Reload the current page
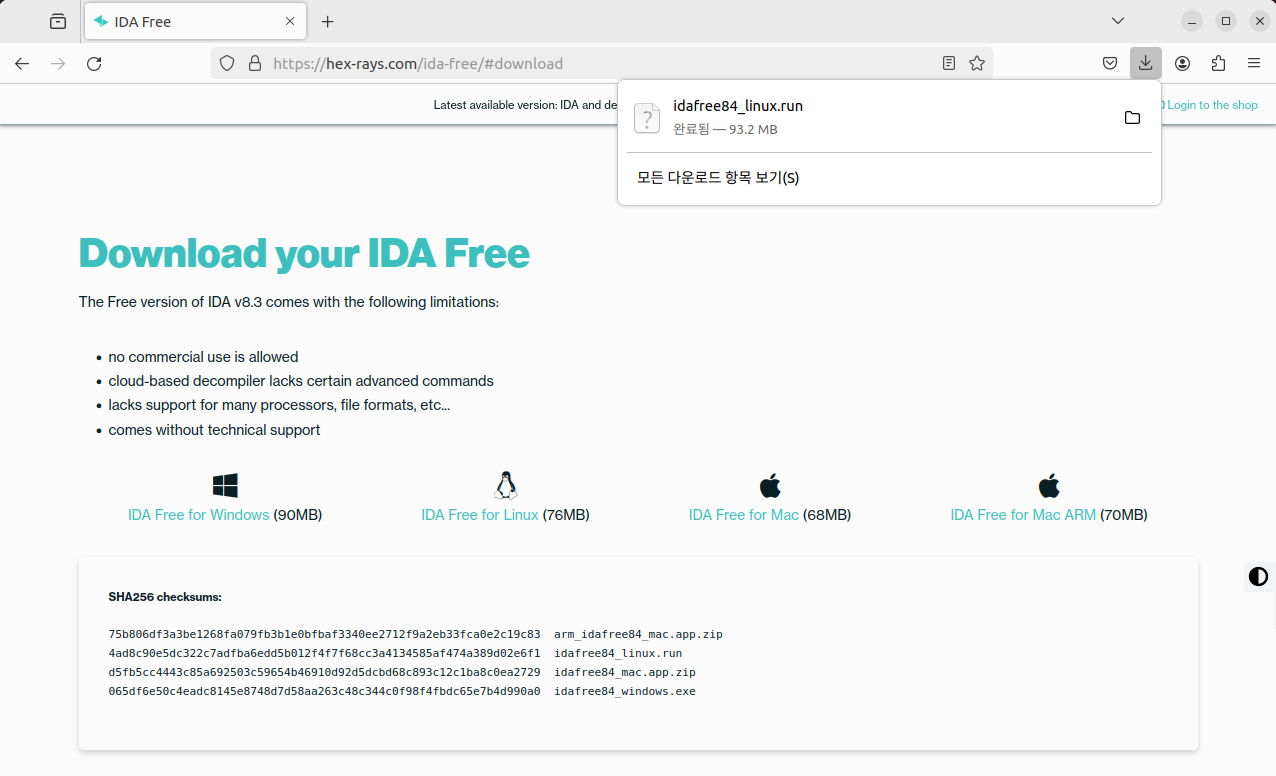The height and width of the screenshot is (776, 1276). pyautogui.click(x=94, y=63)
